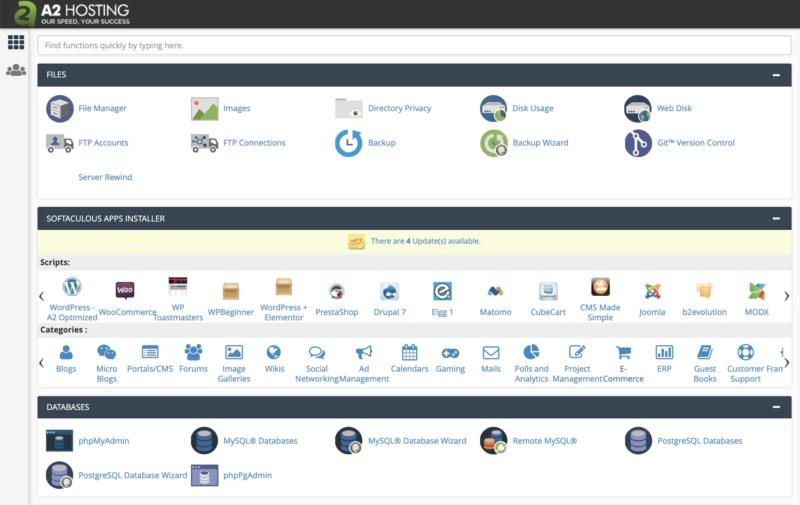This screenshot has width=800, height=505.
Task: Open the Project Management category
Action: pyautogui.click(x=577, y=363)
